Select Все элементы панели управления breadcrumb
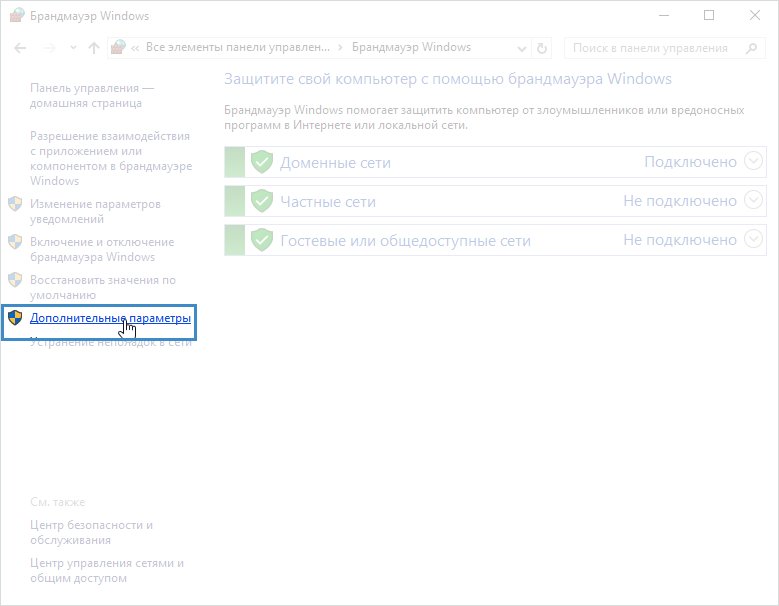 (x=238, y=48)
